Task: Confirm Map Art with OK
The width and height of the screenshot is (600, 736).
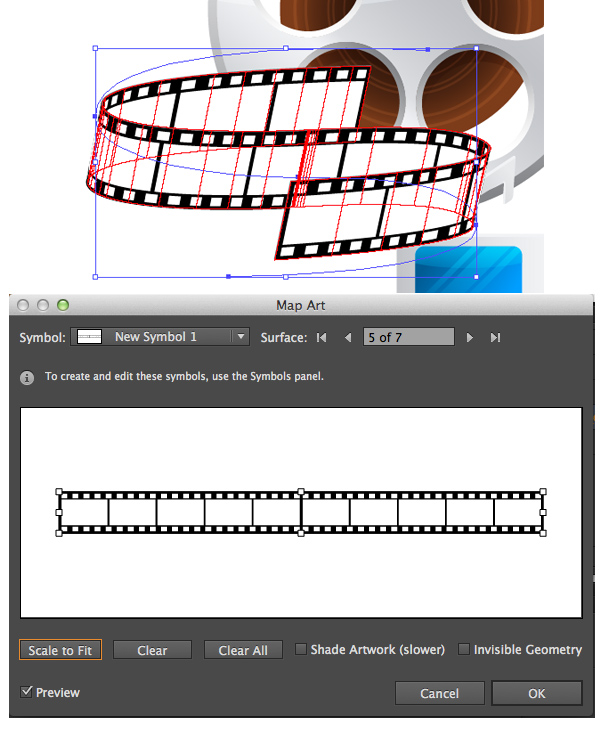Action: (537, 693)
